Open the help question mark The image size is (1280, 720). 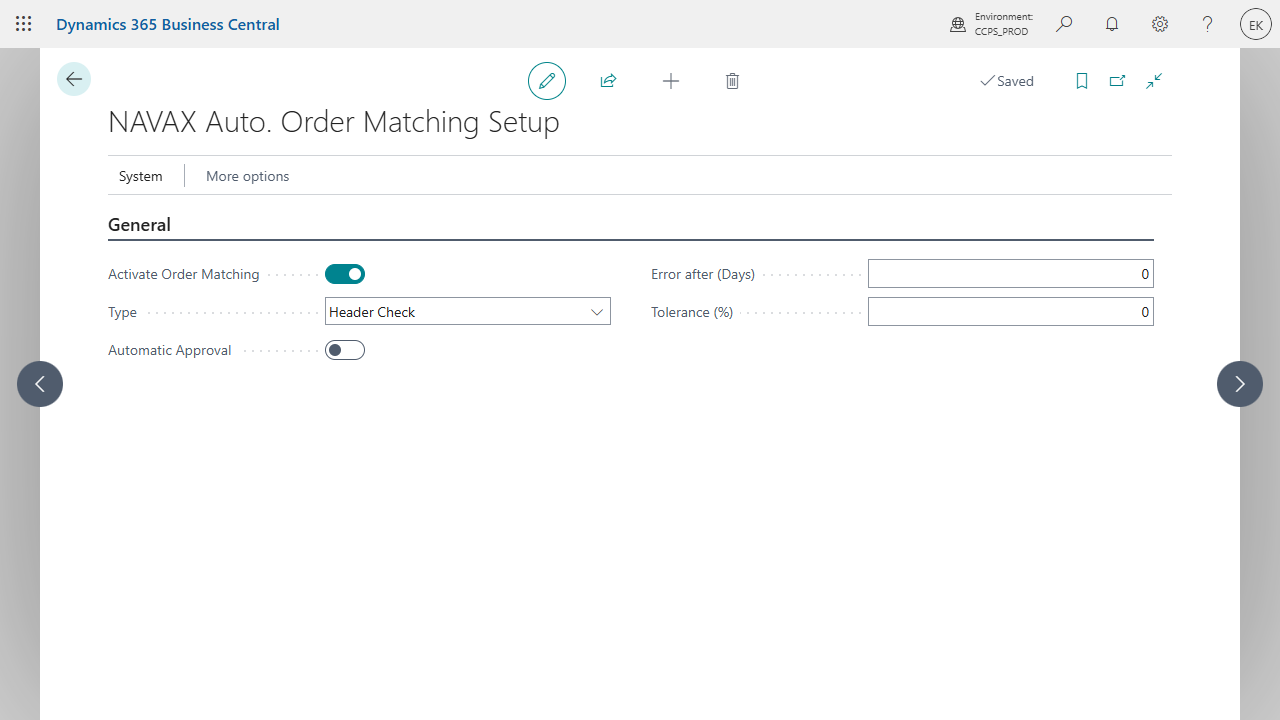coord(1208,24)
